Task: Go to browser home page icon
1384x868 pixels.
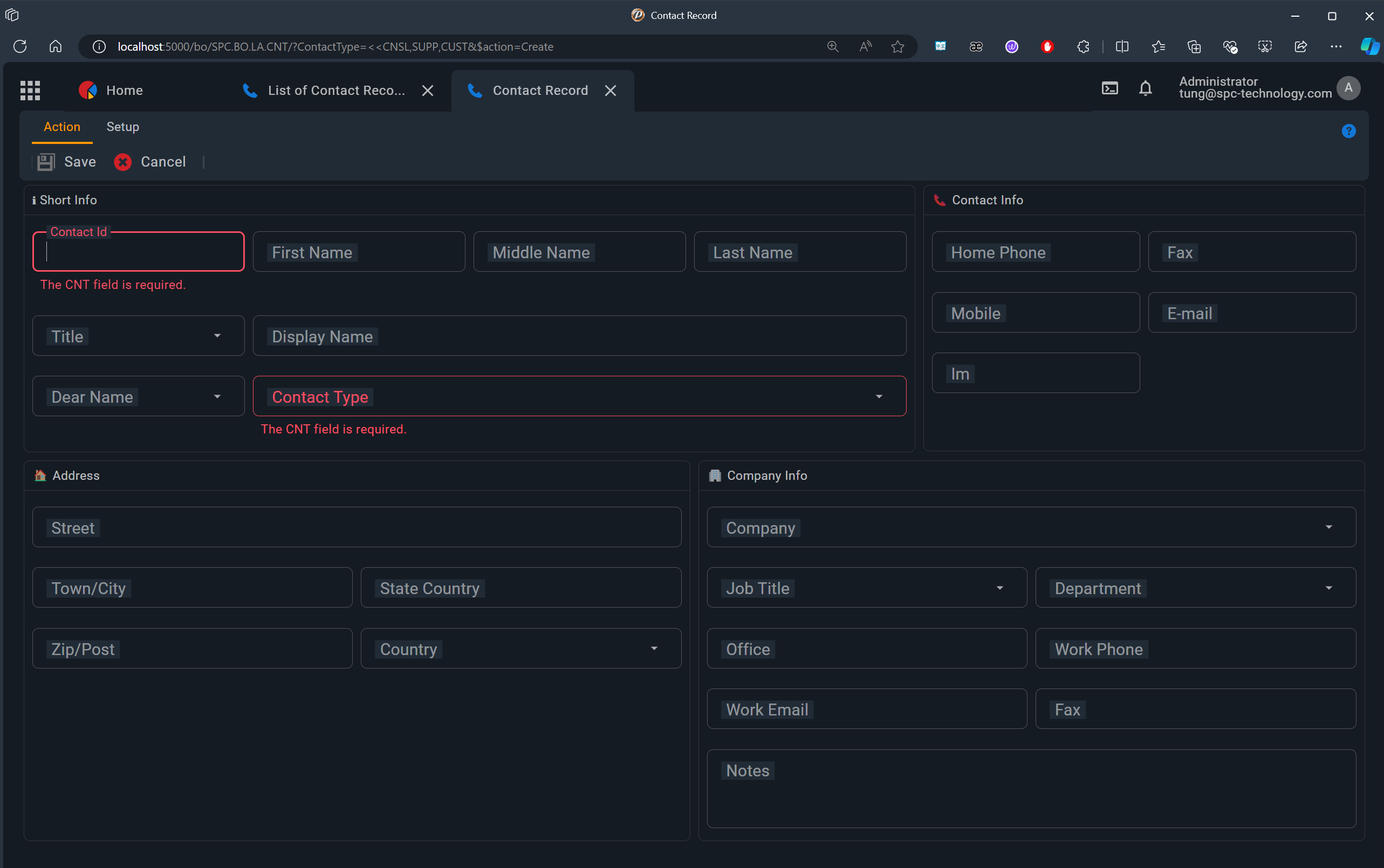Action: click(55, 46)
